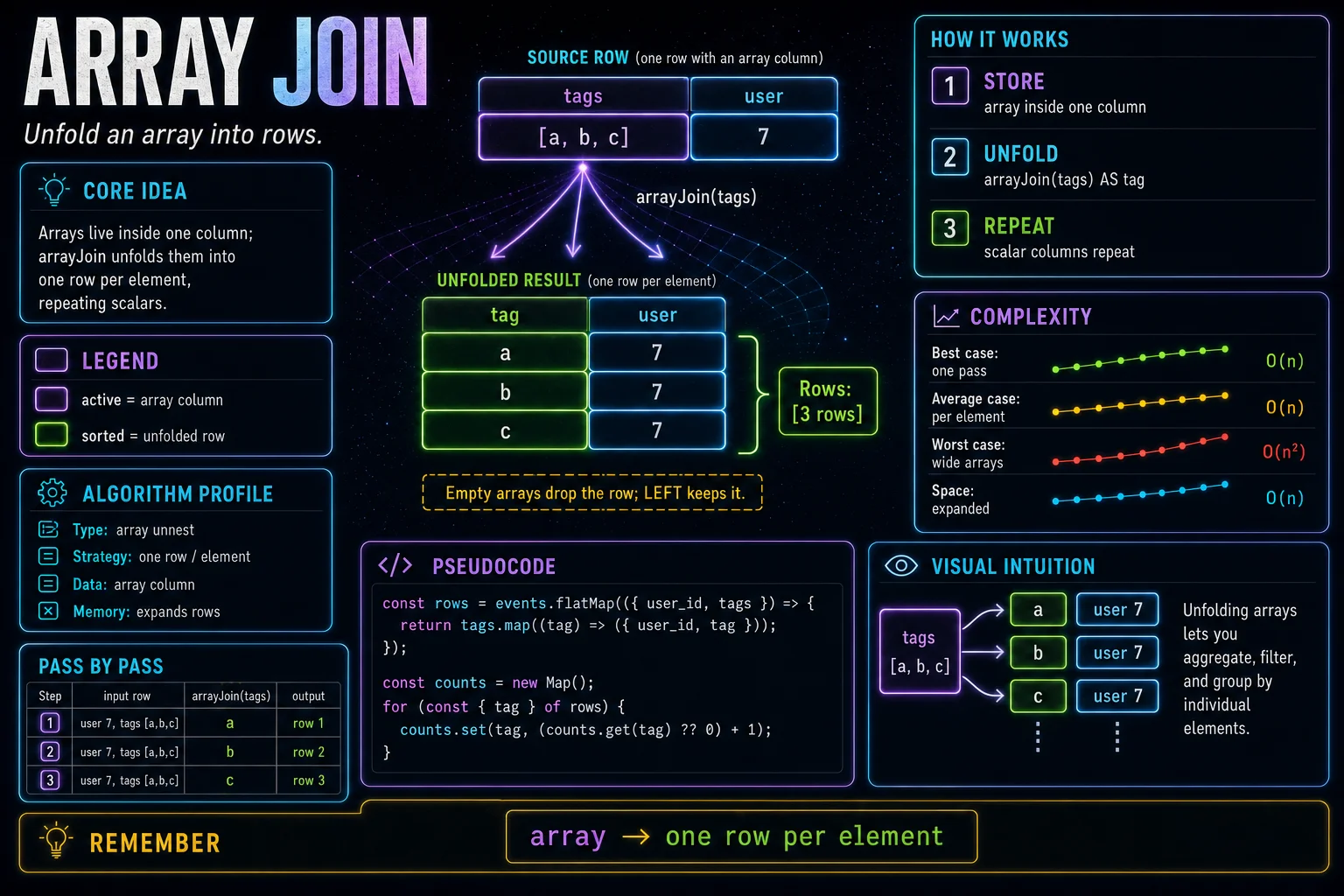The height and width of the screenshot is (896, 1344).
Task: Click the 'array → one row per element' box
Action: (741, 836)
